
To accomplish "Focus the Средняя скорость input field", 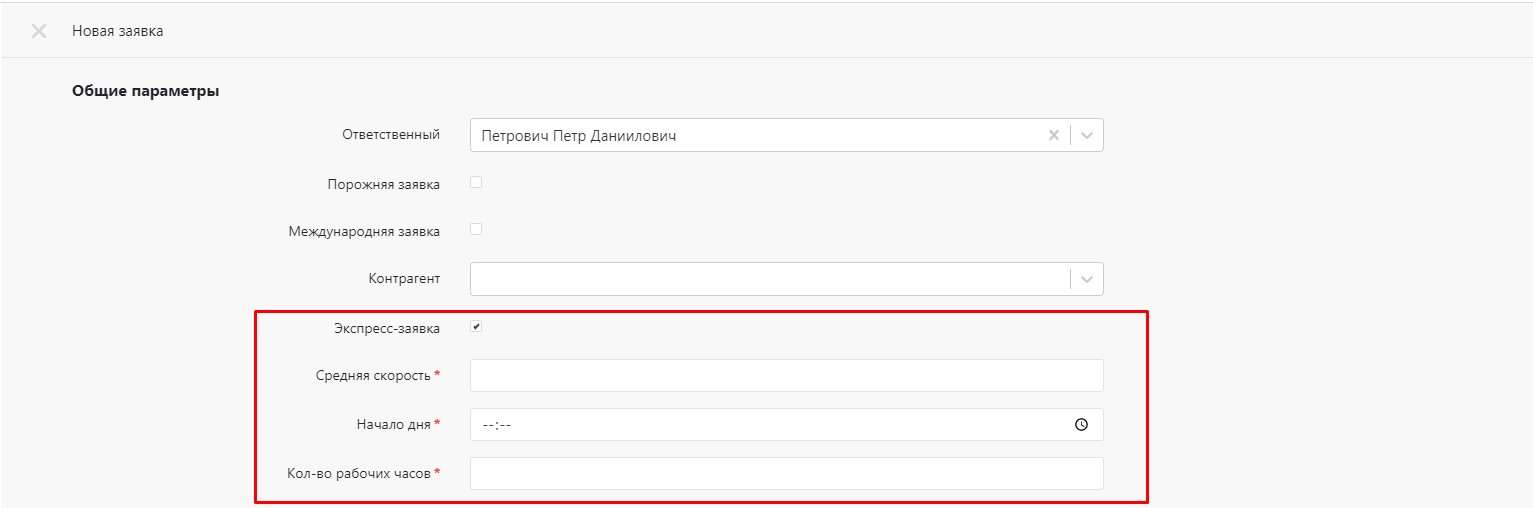I will [786, 375].
